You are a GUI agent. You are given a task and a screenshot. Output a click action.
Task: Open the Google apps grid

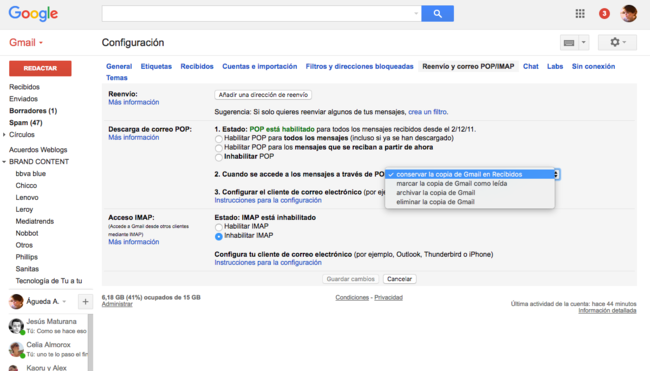(x=580, y=14)
